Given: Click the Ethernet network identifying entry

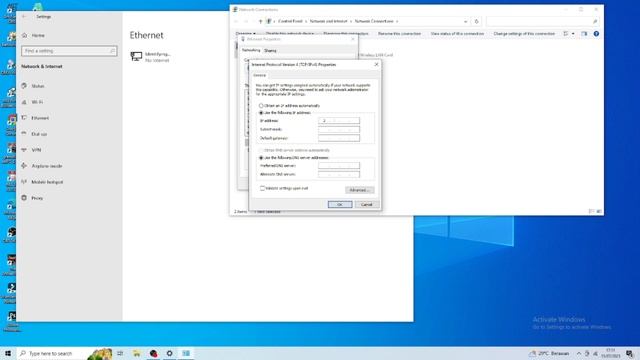Looking at the screenshot, I should pos(150,57).
